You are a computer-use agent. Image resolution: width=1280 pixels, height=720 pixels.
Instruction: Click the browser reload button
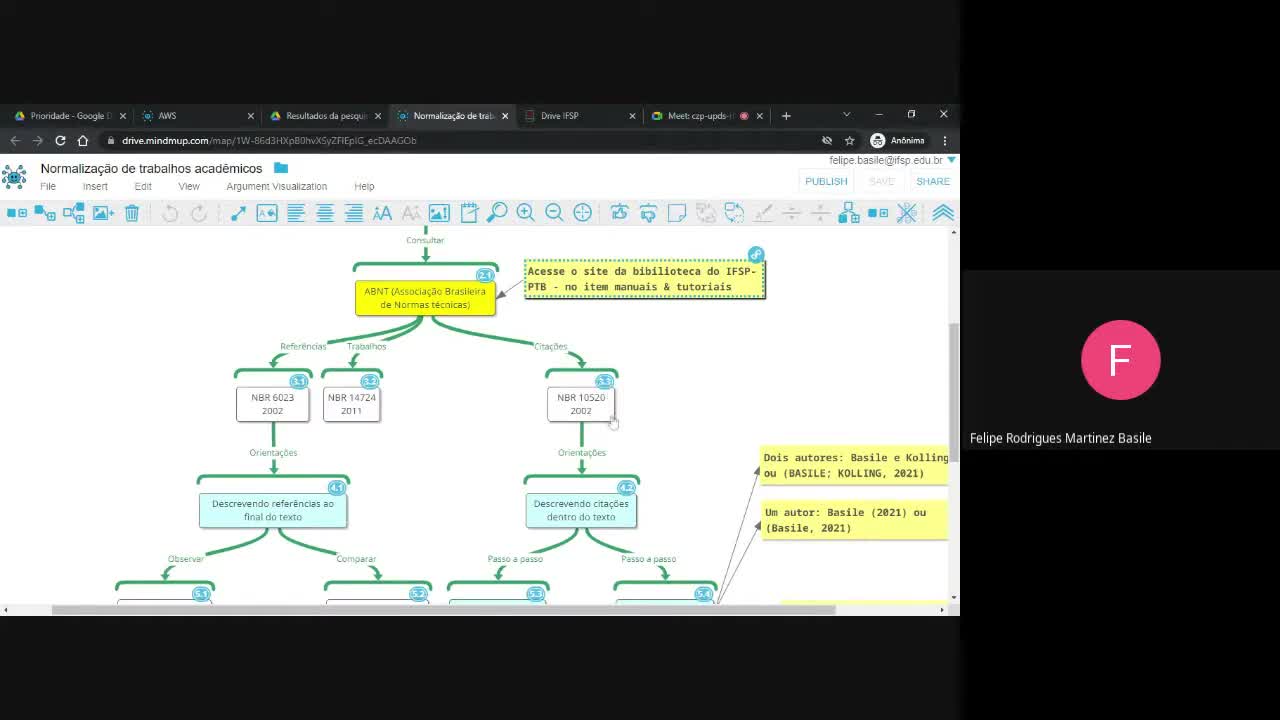pos(60,141)
